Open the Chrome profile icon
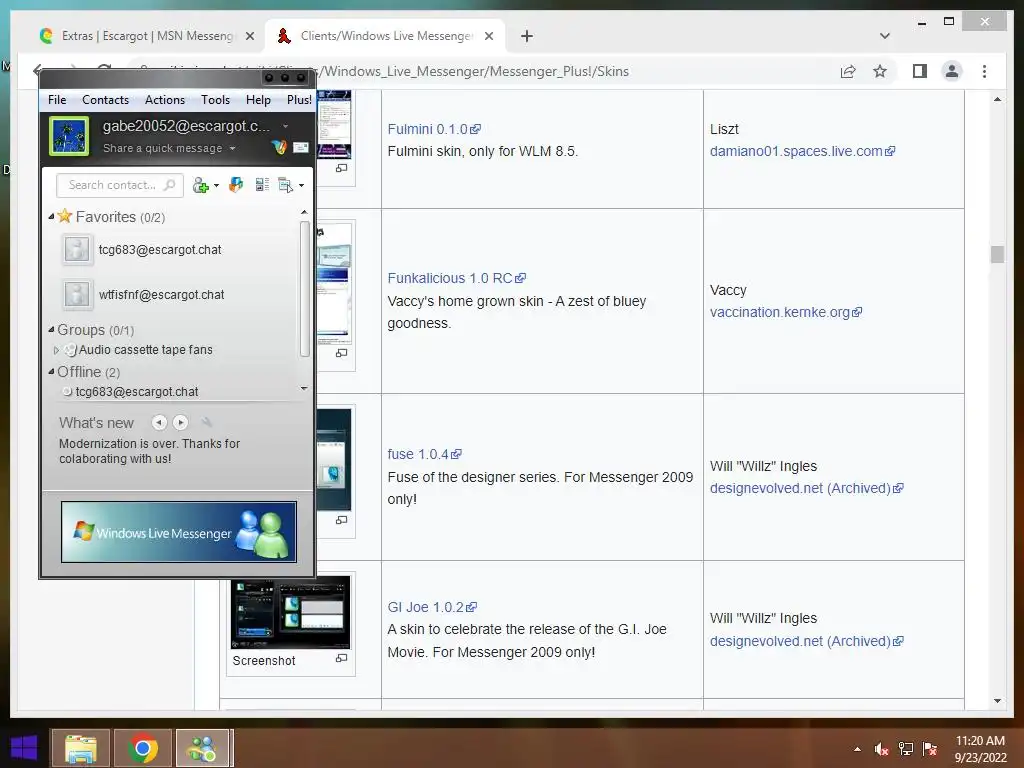Image resolution: width=1024 pixels, height=768 pixels. click(952, 71)
